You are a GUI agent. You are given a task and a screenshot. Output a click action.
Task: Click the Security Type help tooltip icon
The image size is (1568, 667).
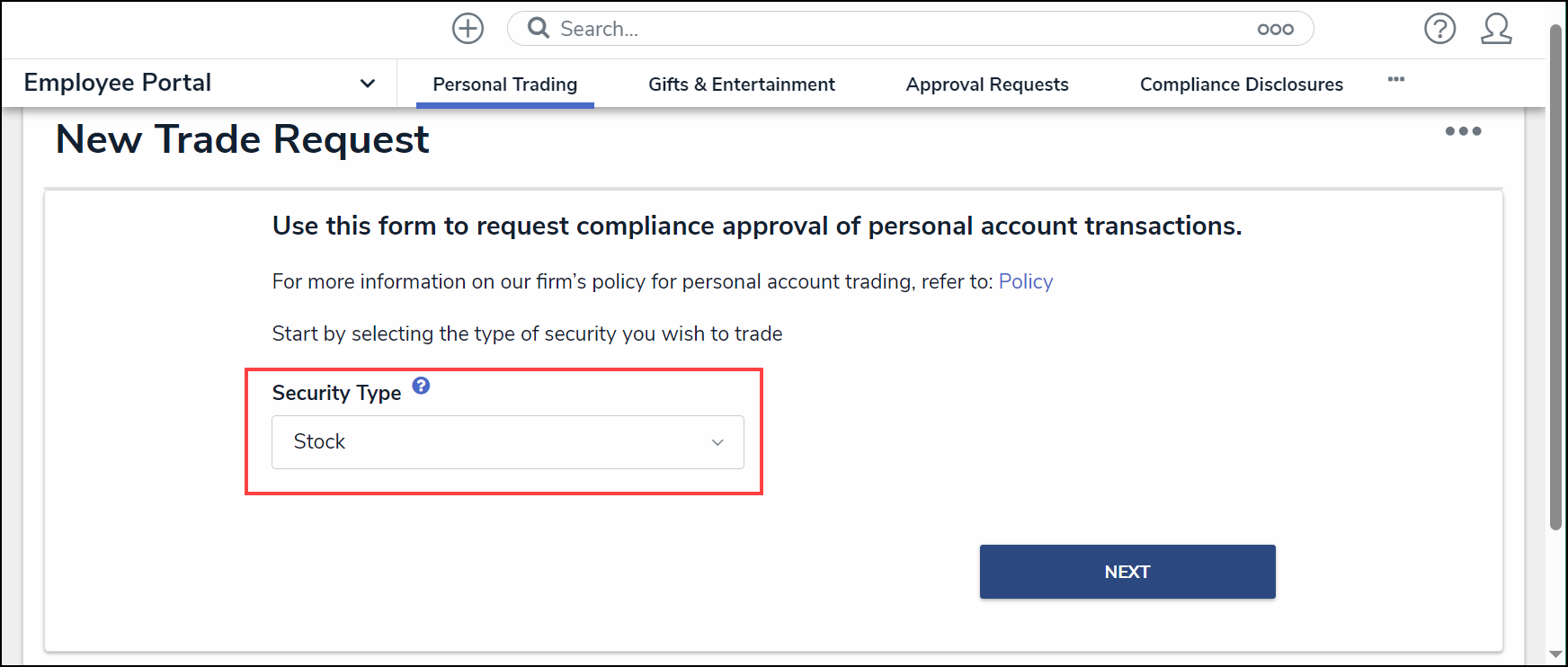tap(421, 386)
